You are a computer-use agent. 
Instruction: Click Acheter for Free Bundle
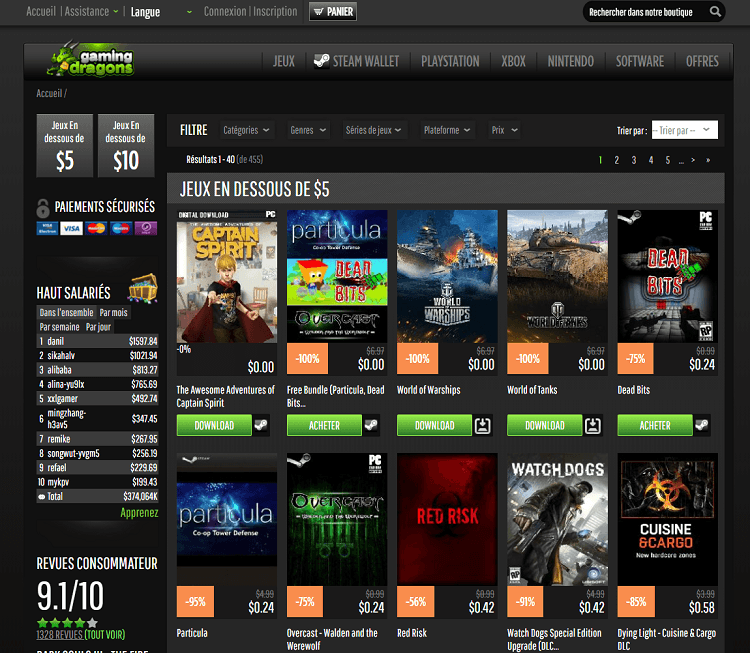(324, 425)
